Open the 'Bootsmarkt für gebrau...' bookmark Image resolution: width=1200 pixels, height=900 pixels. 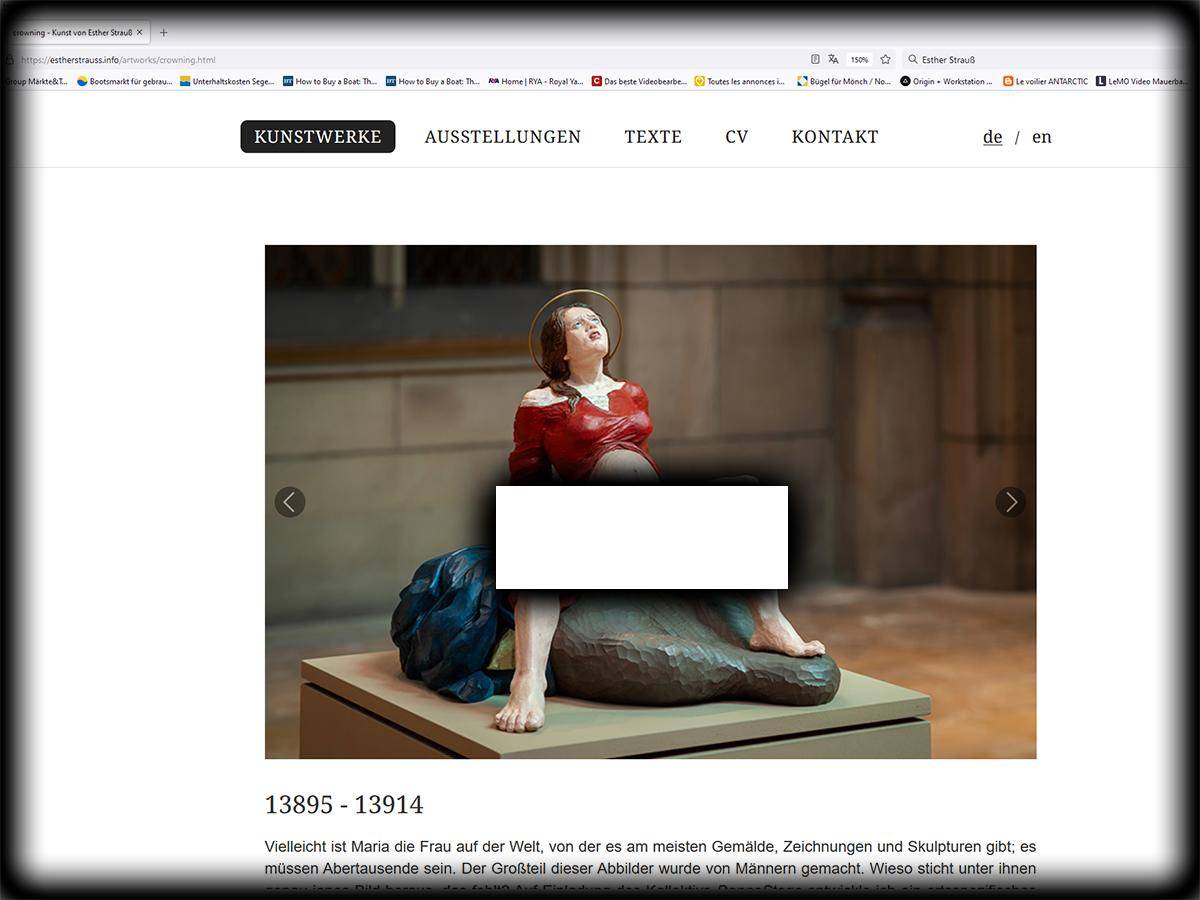(x=124, y=81)
